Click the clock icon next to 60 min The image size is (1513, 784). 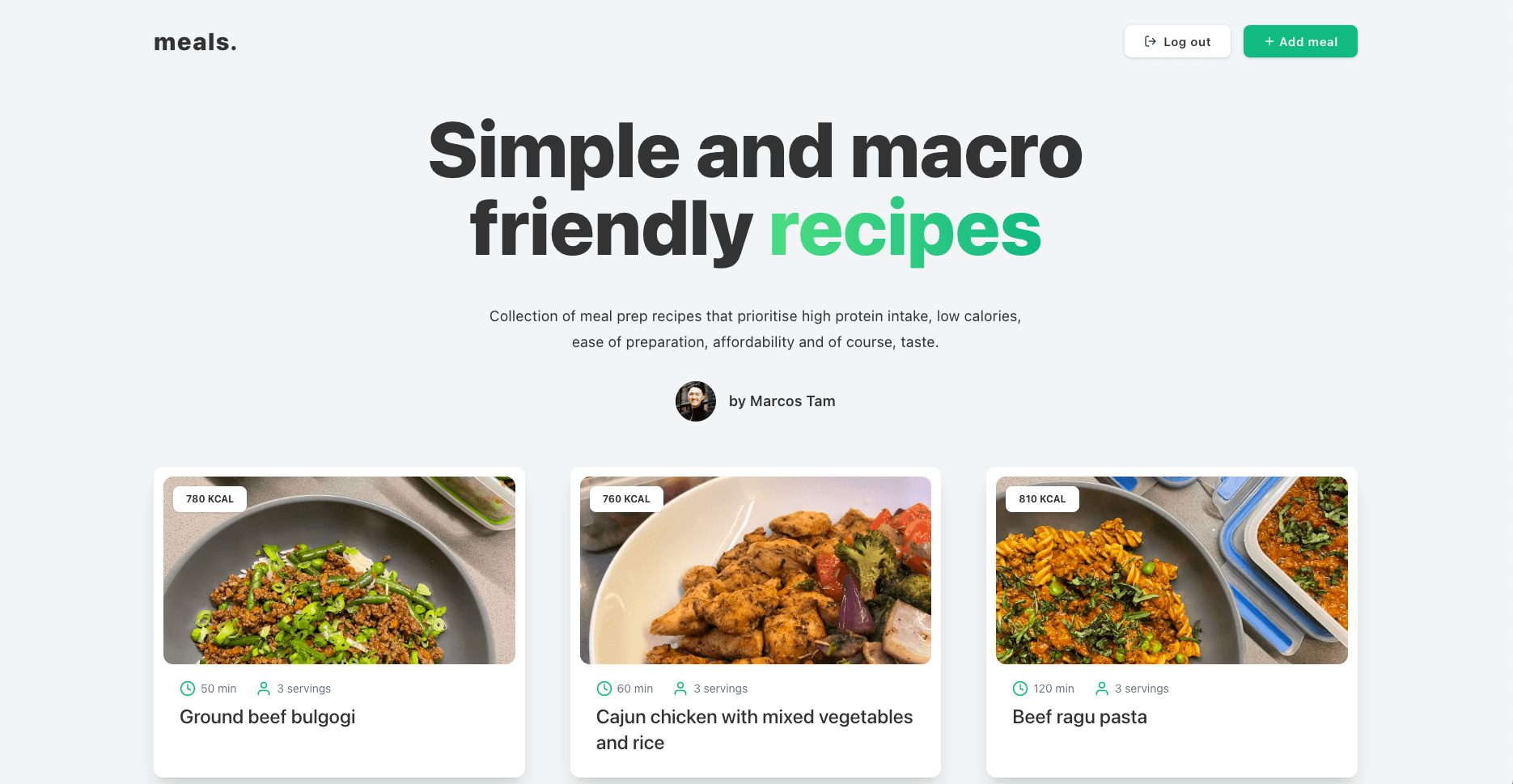[x=604, y=689]
